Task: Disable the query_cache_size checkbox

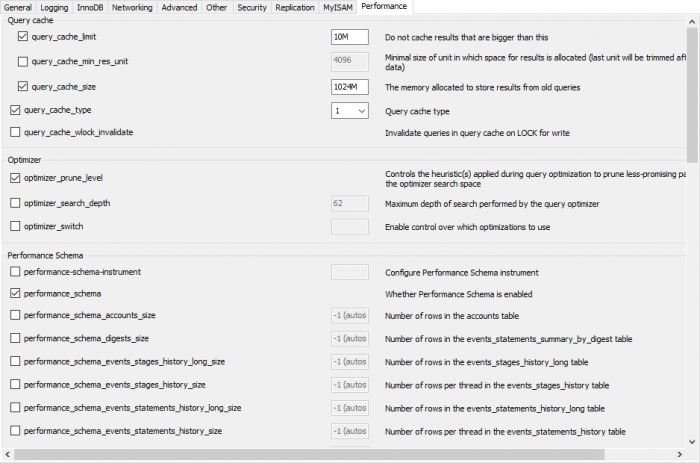Action: (23, 87)
